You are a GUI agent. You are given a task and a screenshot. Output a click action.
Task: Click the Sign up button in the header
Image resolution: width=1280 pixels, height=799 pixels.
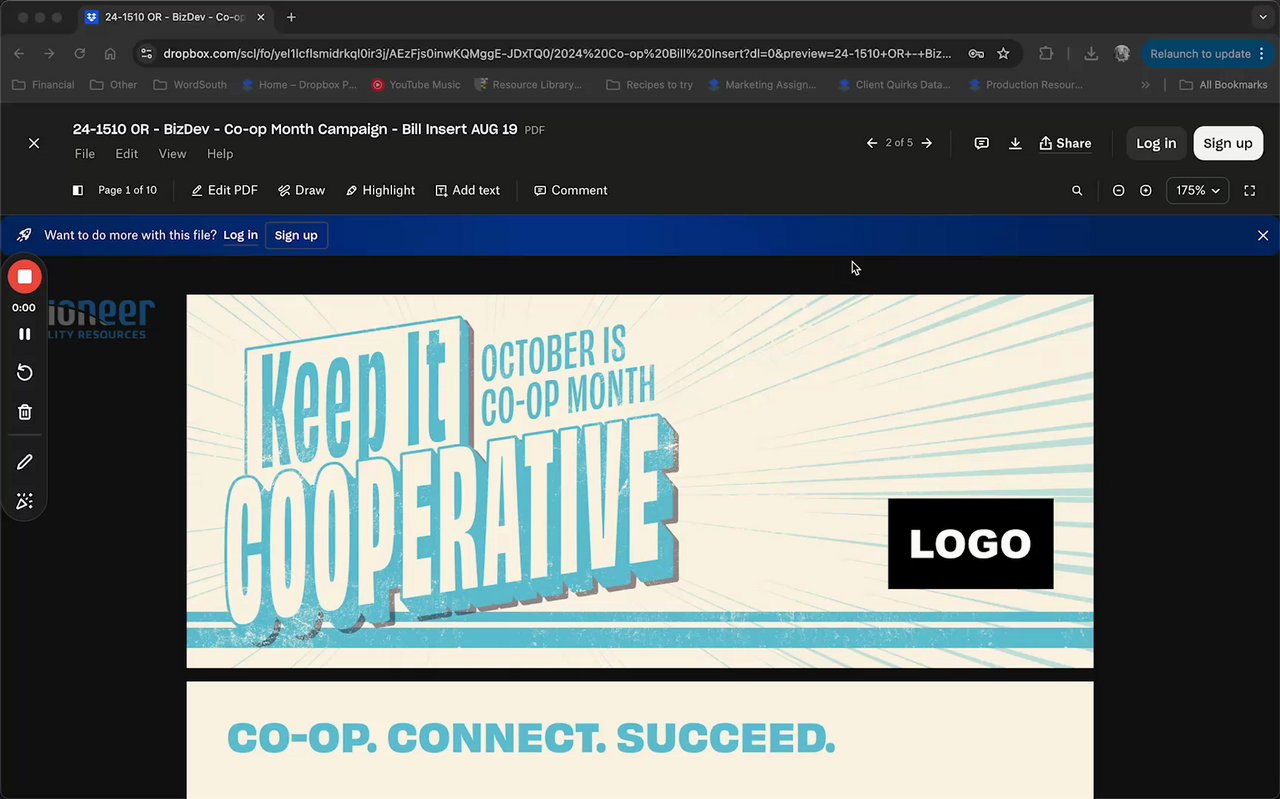[1228, 143]
